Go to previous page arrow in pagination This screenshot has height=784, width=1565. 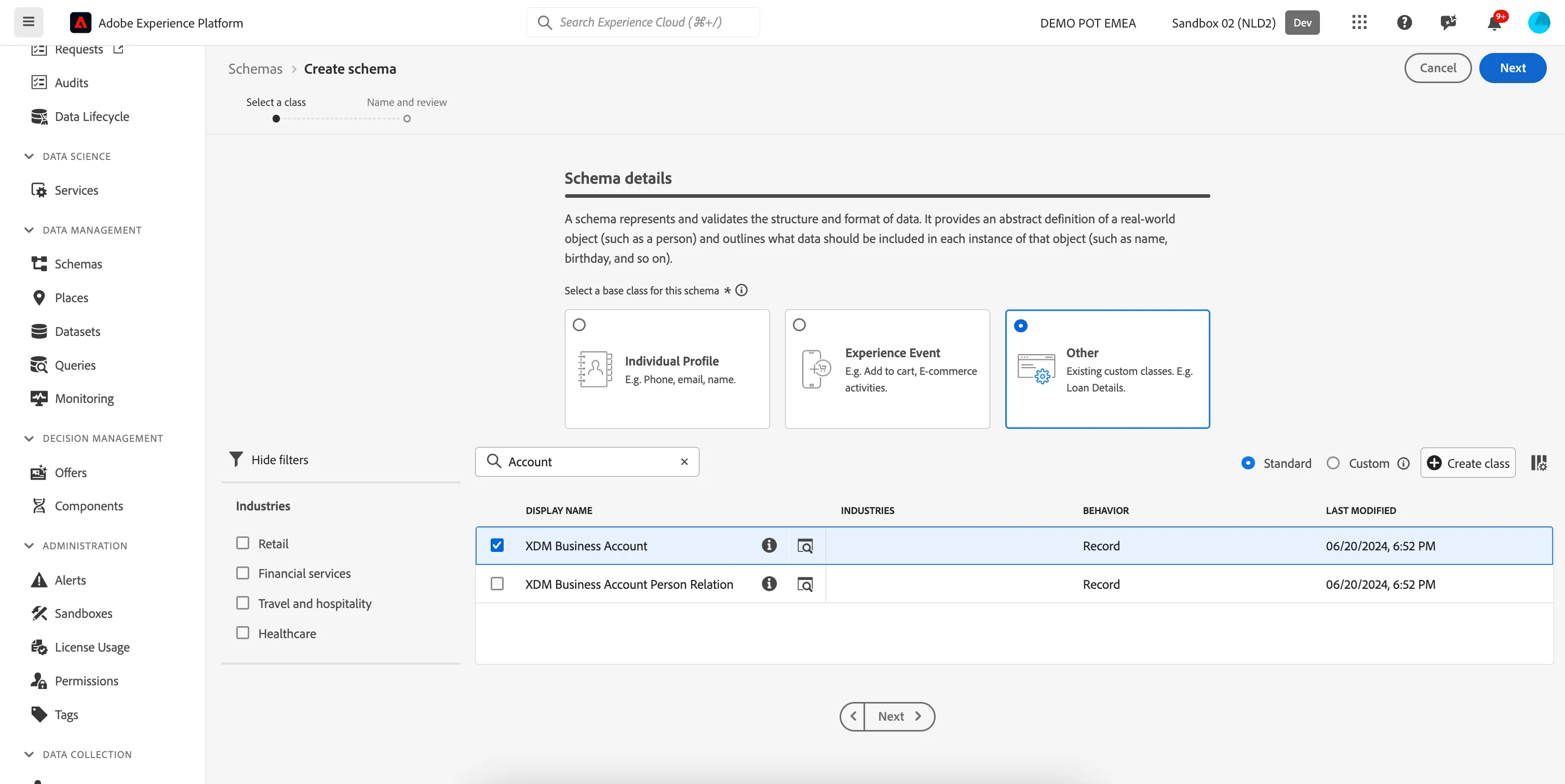pyautogui.click(x=853, y=716)
